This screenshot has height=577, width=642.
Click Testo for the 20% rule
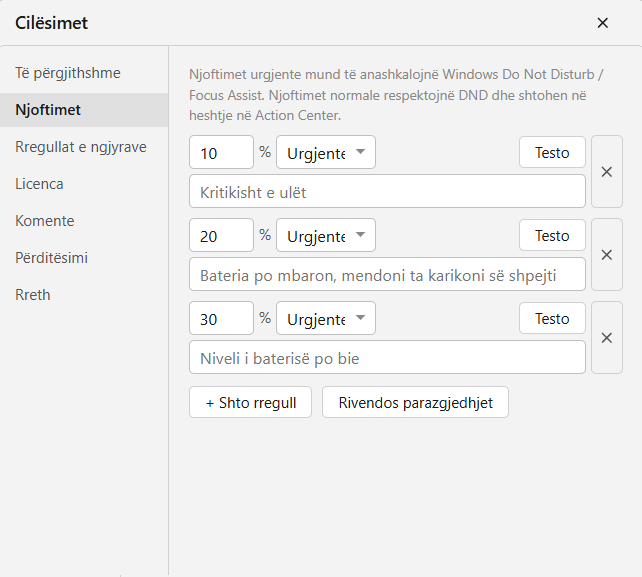pyautogui.click(x=552, y=235)
